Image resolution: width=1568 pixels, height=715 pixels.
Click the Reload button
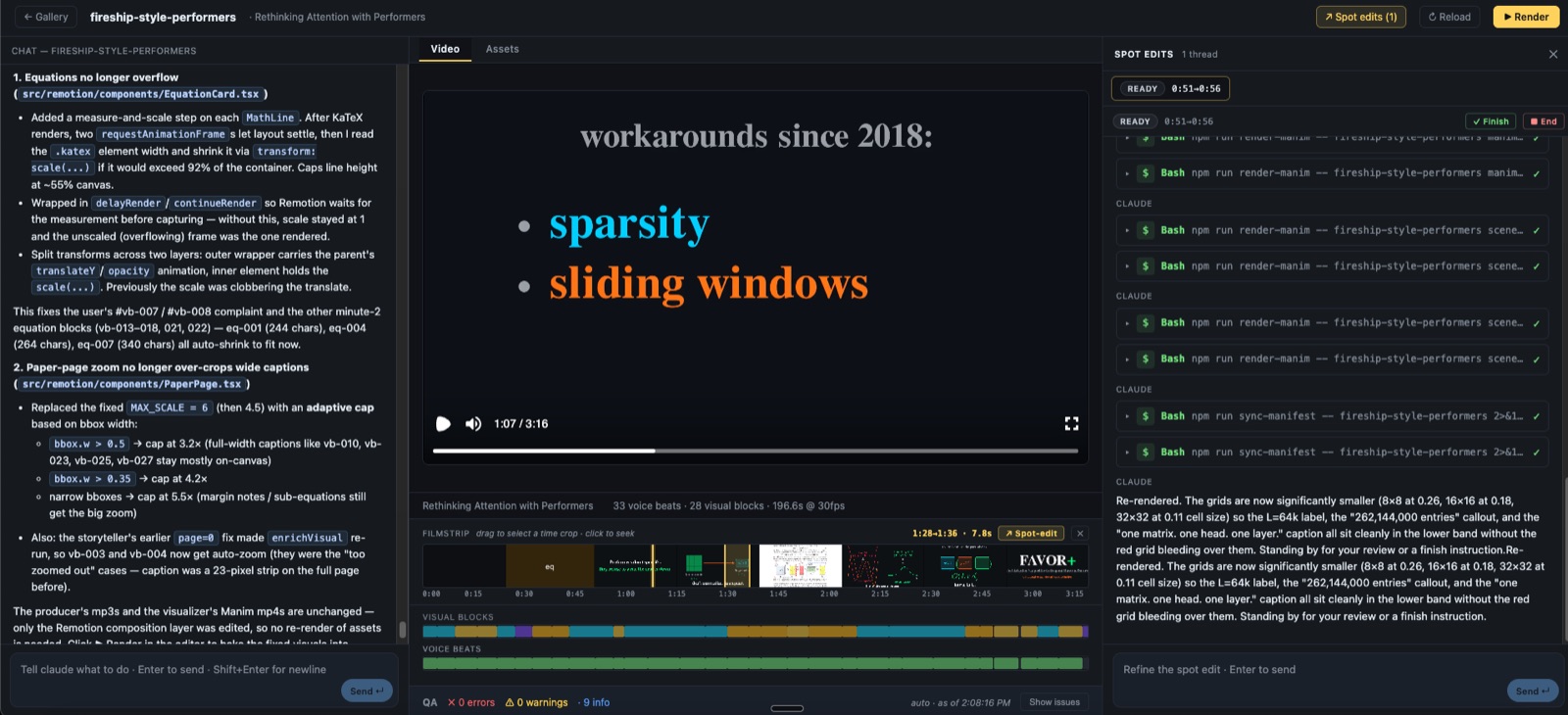coord(1449,17)
